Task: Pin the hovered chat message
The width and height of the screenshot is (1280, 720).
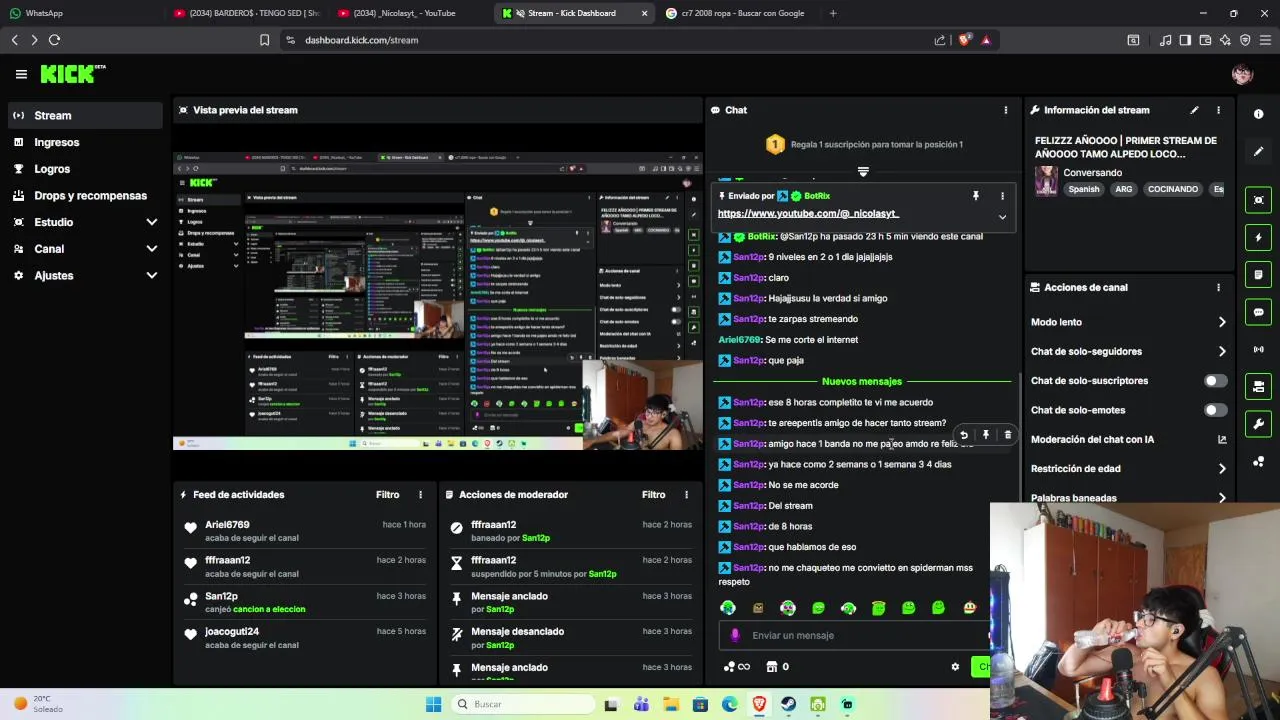Action: pos(986,435)
